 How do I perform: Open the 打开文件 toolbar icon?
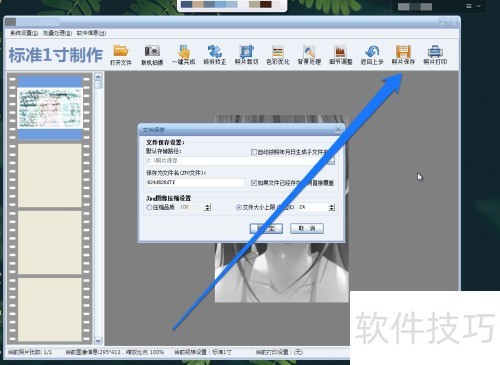121,55
